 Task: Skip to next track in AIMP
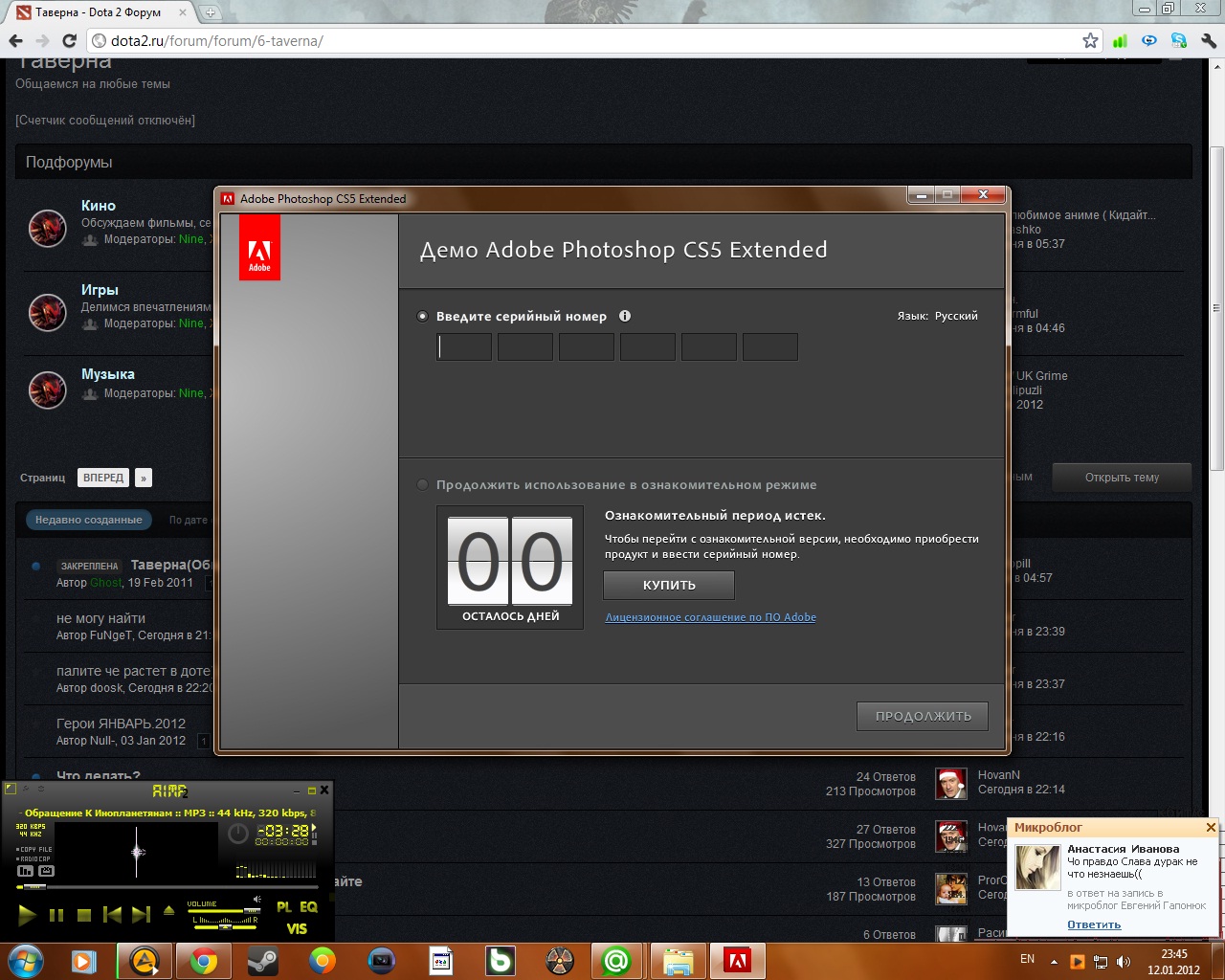[x=141, y=916]
